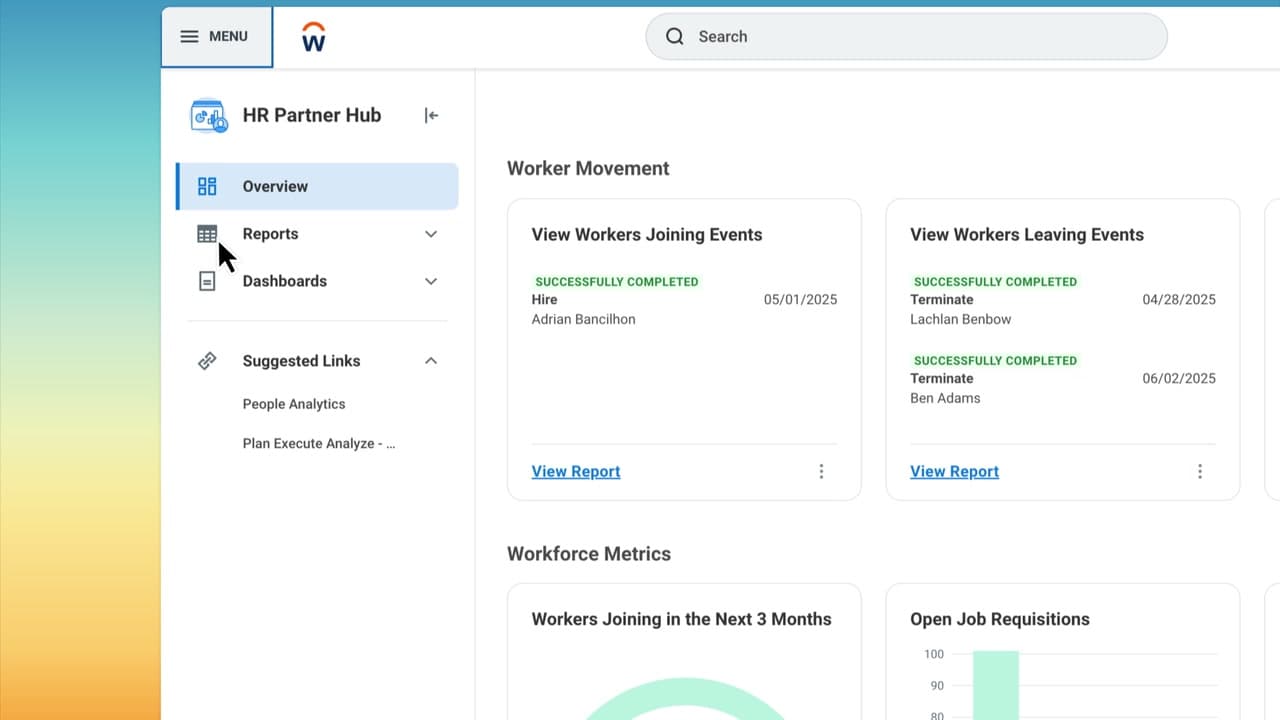Click the Reports table icon
Screen dimensions: 1280x720
[207, 234]
